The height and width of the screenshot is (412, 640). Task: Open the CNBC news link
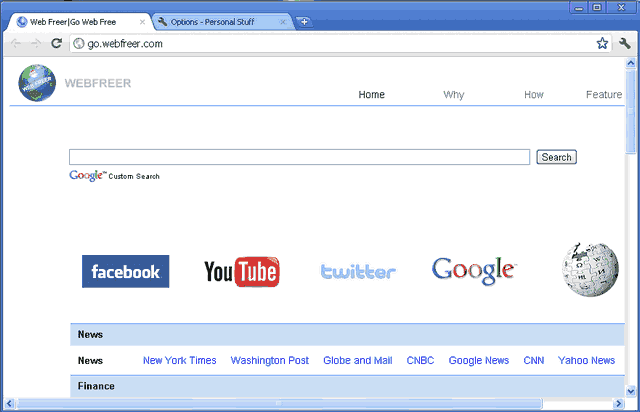pyautogui.click(x=420, y=361)
